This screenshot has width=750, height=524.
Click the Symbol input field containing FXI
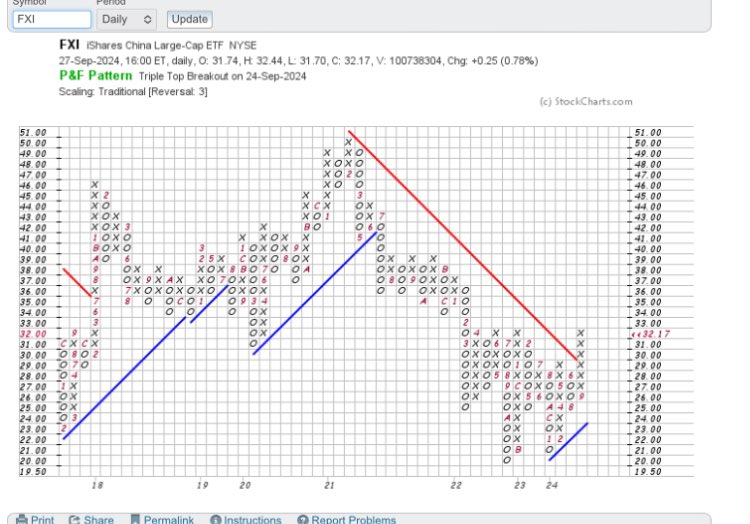[x=52, y=20]
